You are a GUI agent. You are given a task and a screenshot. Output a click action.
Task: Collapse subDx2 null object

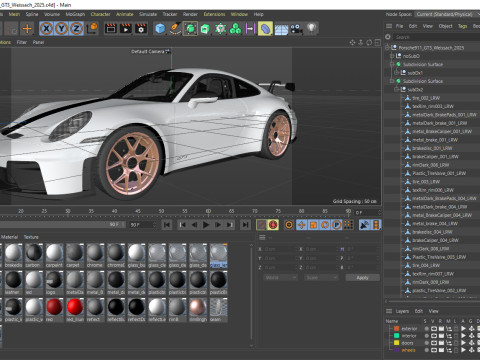coord(397,89)
